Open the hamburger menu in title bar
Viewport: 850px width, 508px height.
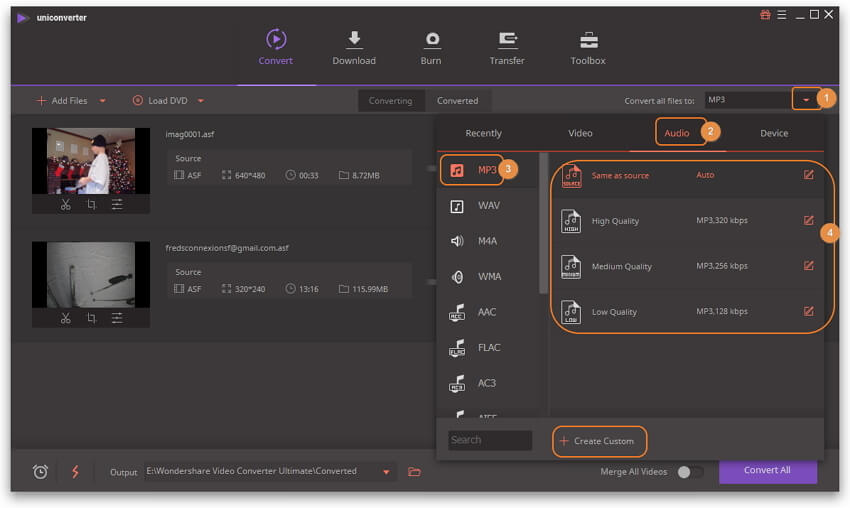coord(782,15)
